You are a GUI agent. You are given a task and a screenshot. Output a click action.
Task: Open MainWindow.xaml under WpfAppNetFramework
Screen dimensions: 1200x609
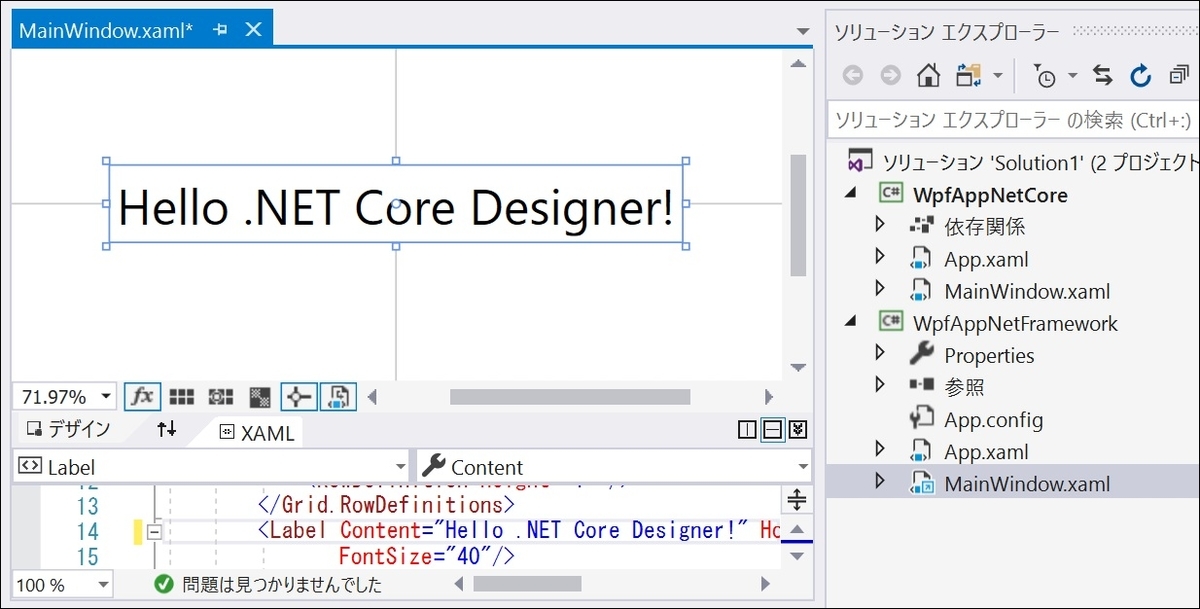click(1027, 483)
